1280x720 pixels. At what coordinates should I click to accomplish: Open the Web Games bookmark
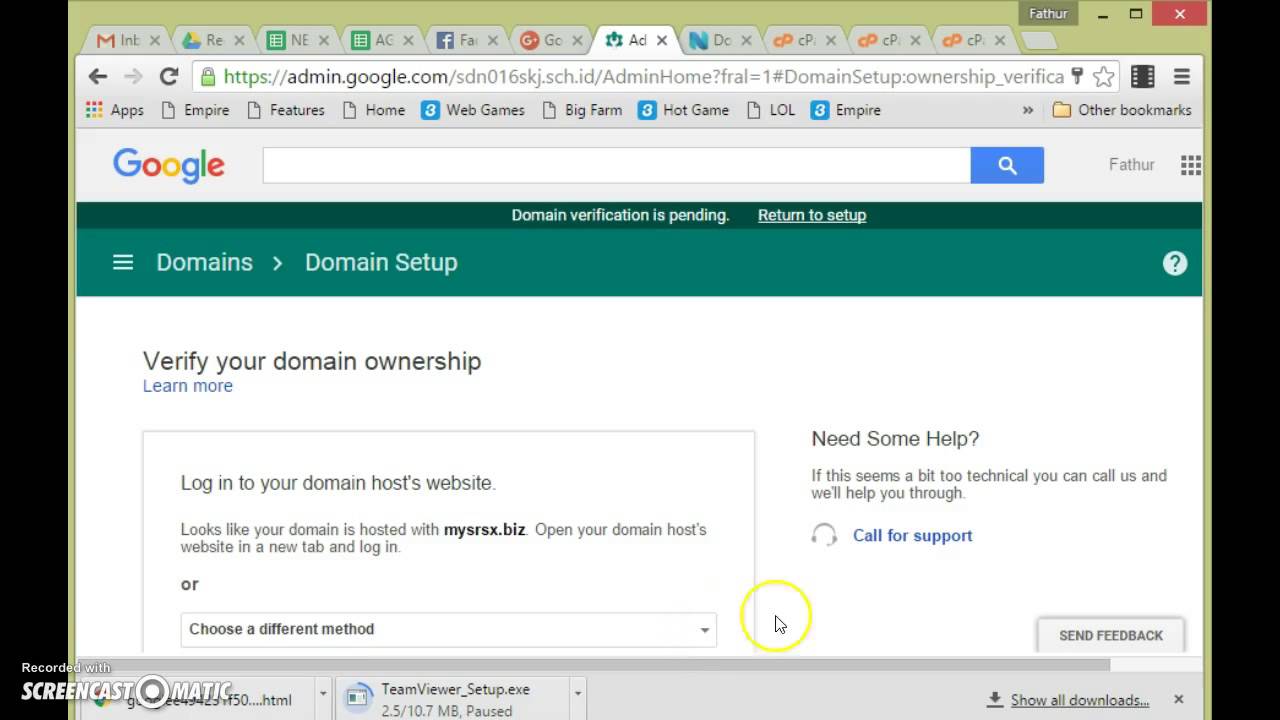coord(473,110)
